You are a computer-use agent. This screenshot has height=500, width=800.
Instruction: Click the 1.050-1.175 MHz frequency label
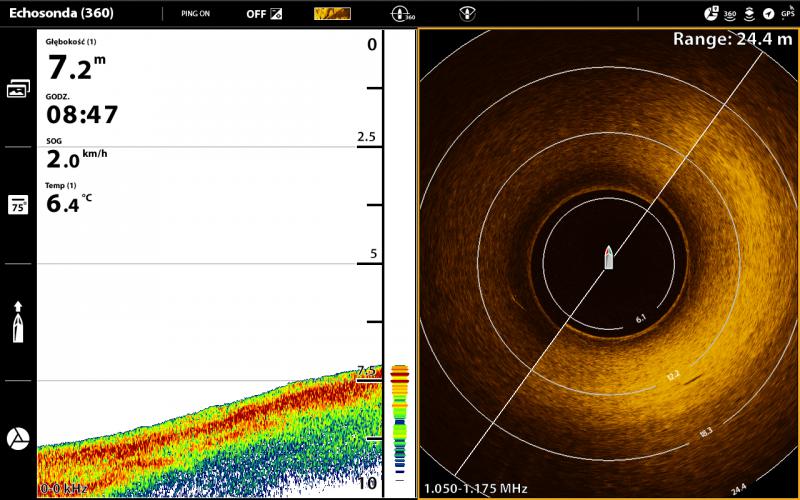coord(475,488)
